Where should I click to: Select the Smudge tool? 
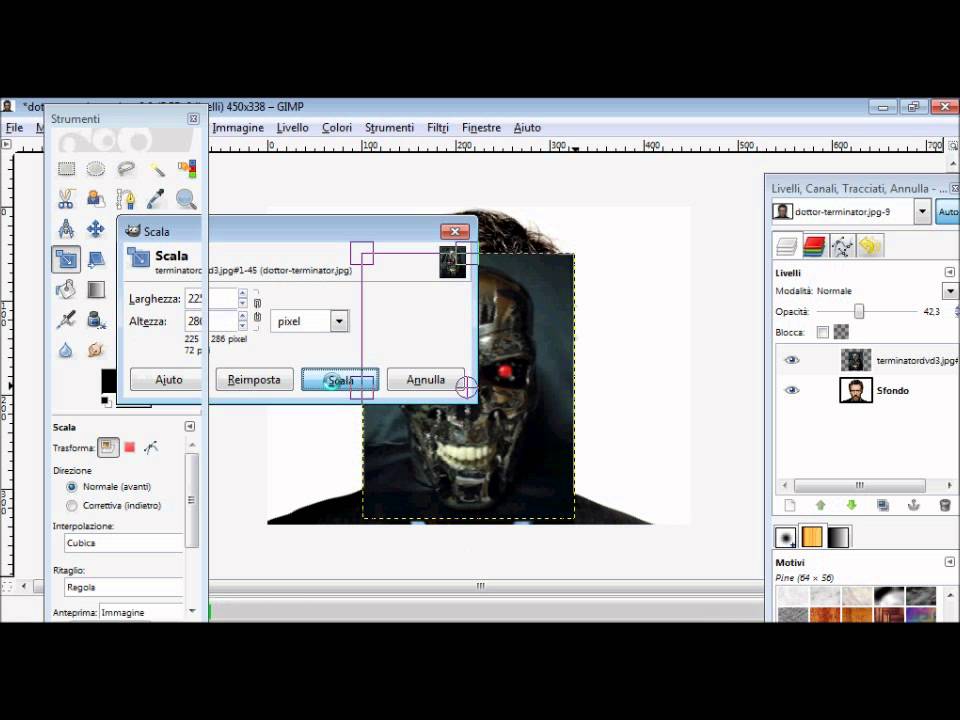tap(96, 350)
